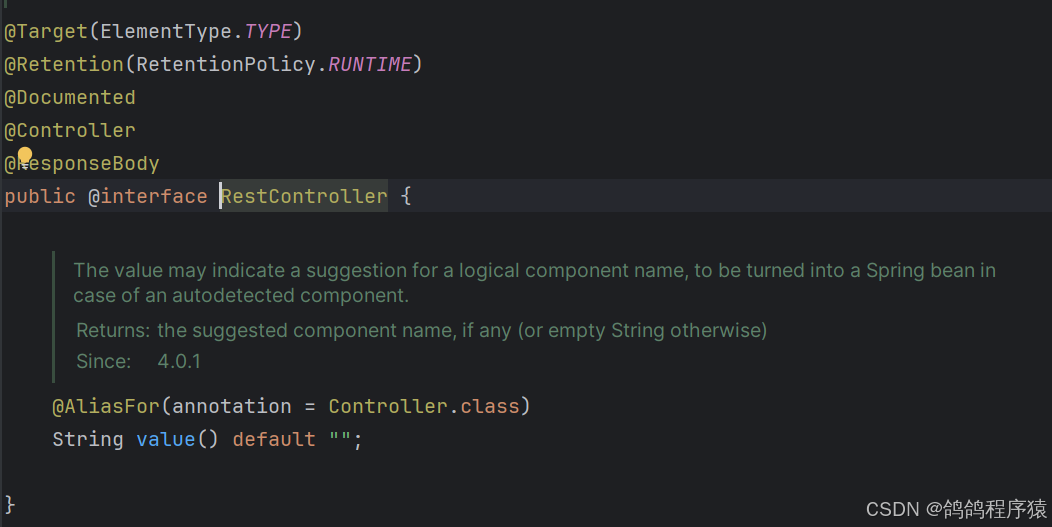Click the @Documented annotation line
Screen dimensions: 1052x527
(x=70, y=97)
